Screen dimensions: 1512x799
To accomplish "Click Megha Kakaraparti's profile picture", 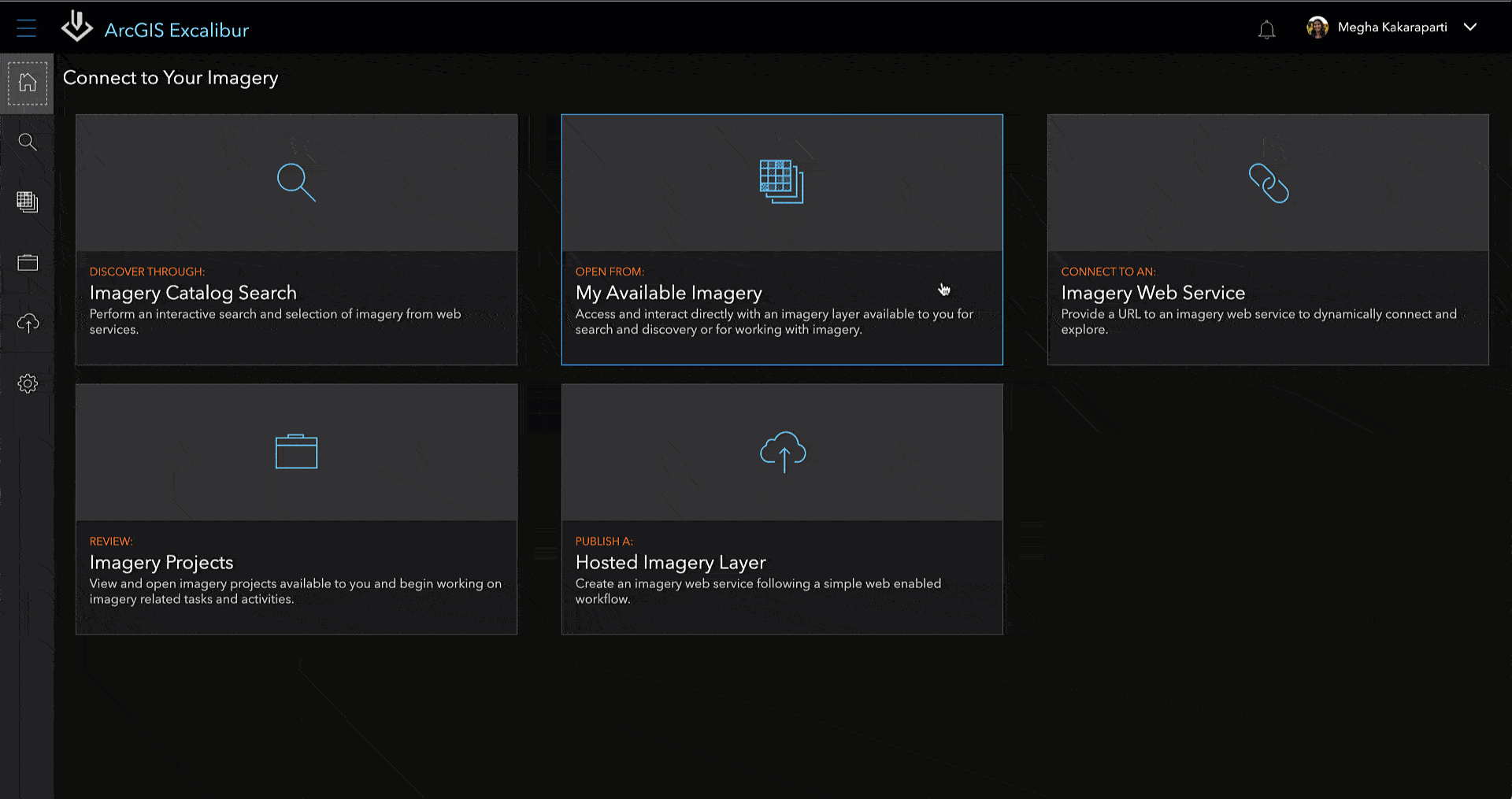I will pyautogui.click(x=1317, y=27).
